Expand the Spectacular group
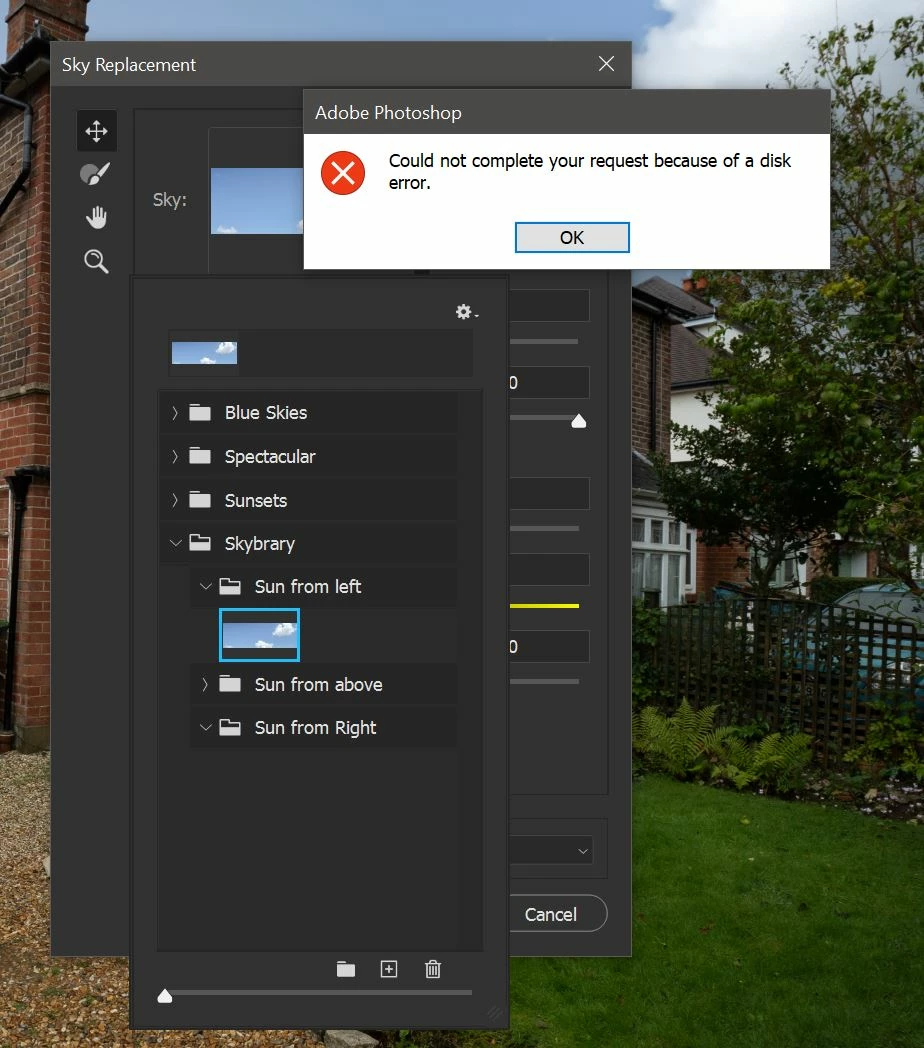Image resolution: width=924 pixels, height=1048 pixels. coord(175,456)
